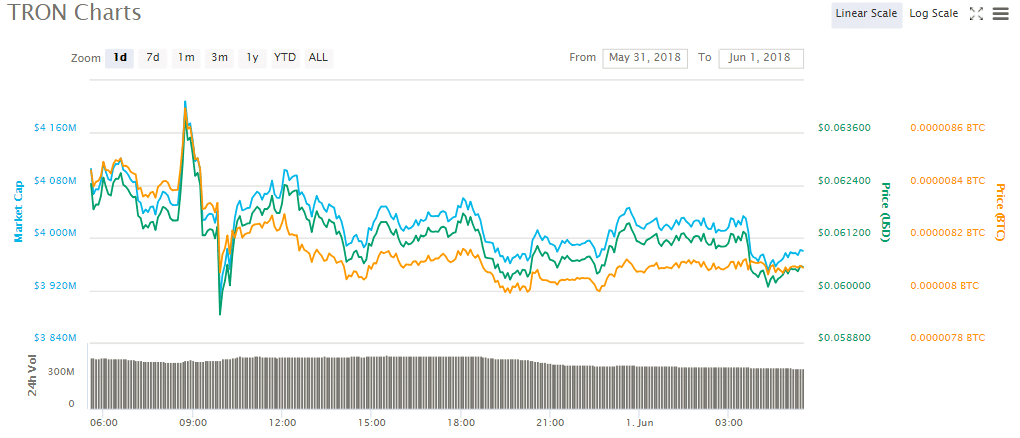1020x438 pixels.
Task: Click the $3 920M market cap label
Action: tap(55, 286)
